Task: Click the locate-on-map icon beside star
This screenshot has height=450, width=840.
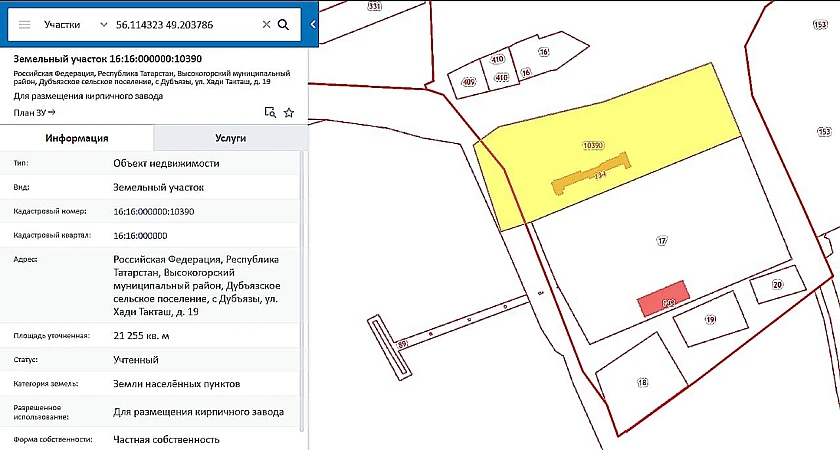Action: (270, 113)
